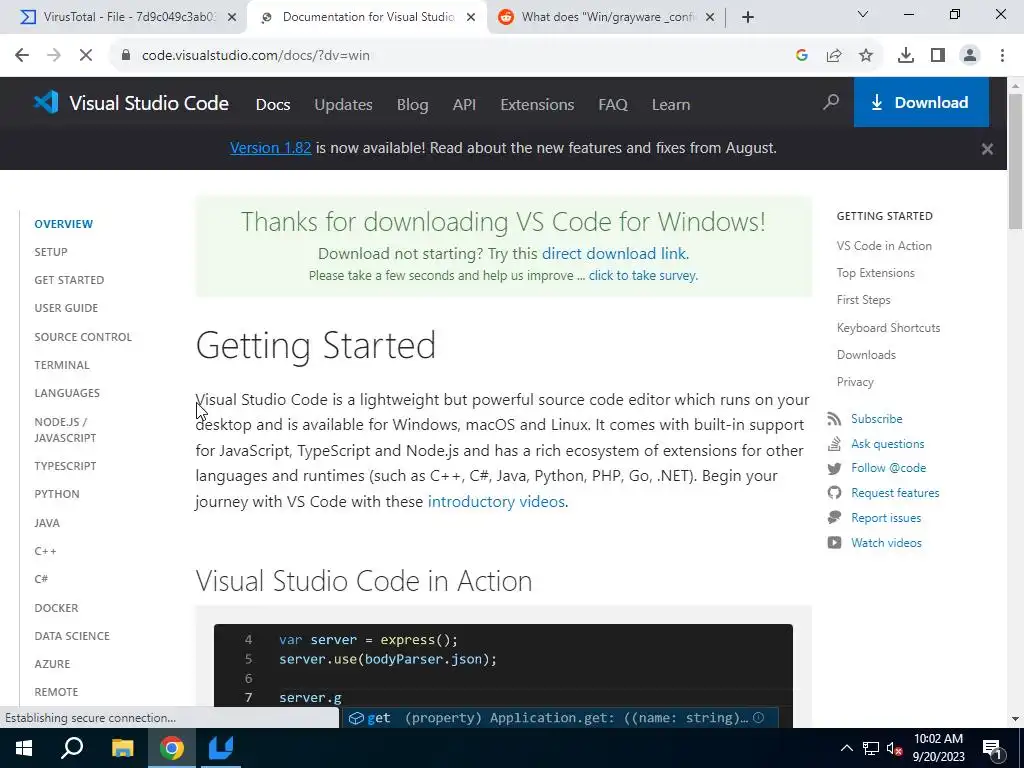Open the Chrome profile avatar
The image size is (1024, 768).
click(x=970, y=56)
